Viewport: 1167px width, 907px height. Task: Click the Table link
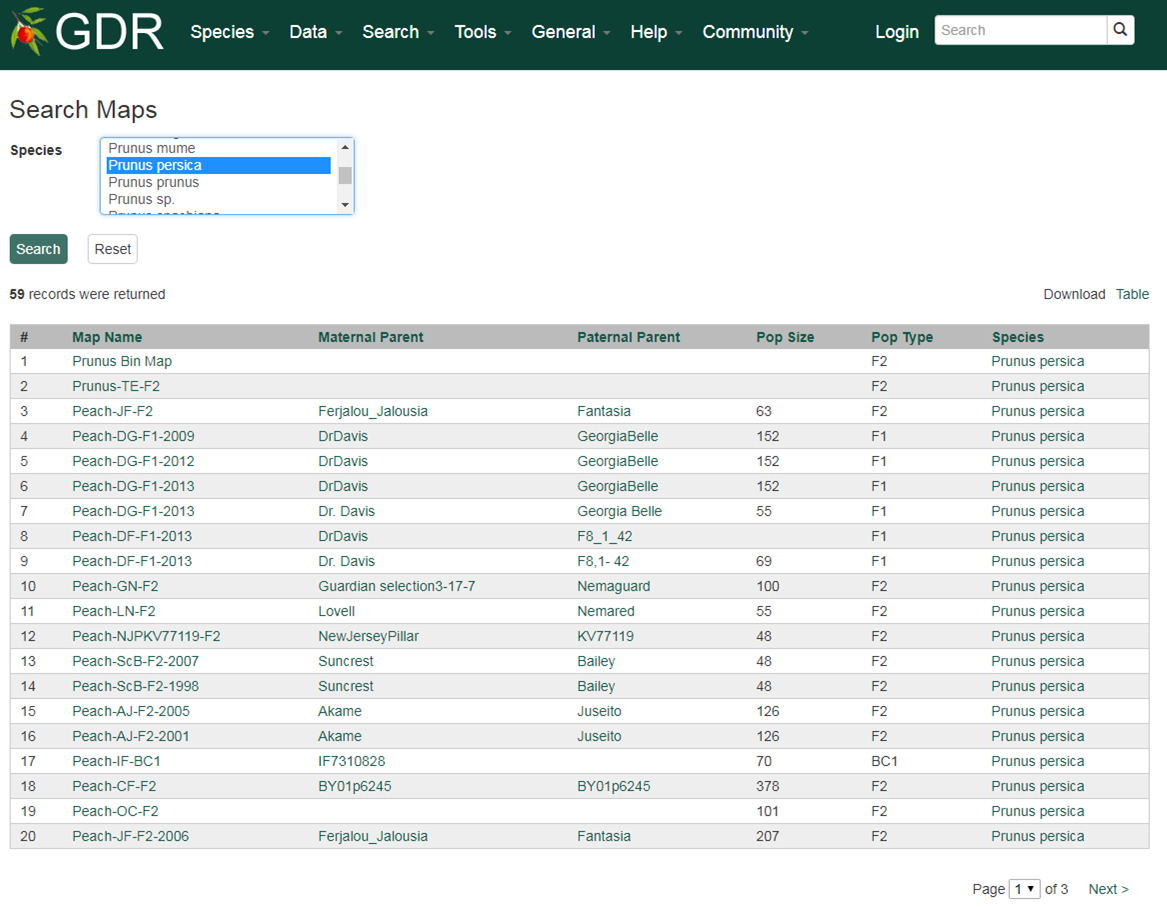(x=1132, y=294)
